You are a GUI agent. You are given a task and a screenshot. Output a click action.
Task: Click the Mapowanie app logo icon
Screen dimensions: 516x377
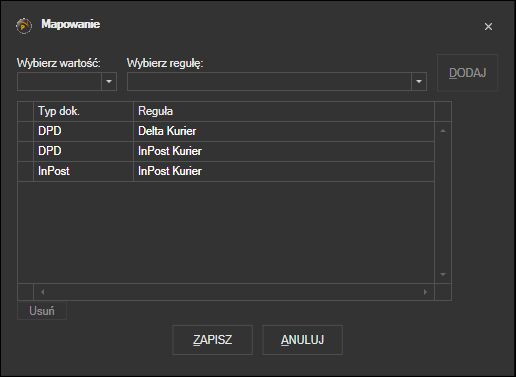(x=24, y=26)
